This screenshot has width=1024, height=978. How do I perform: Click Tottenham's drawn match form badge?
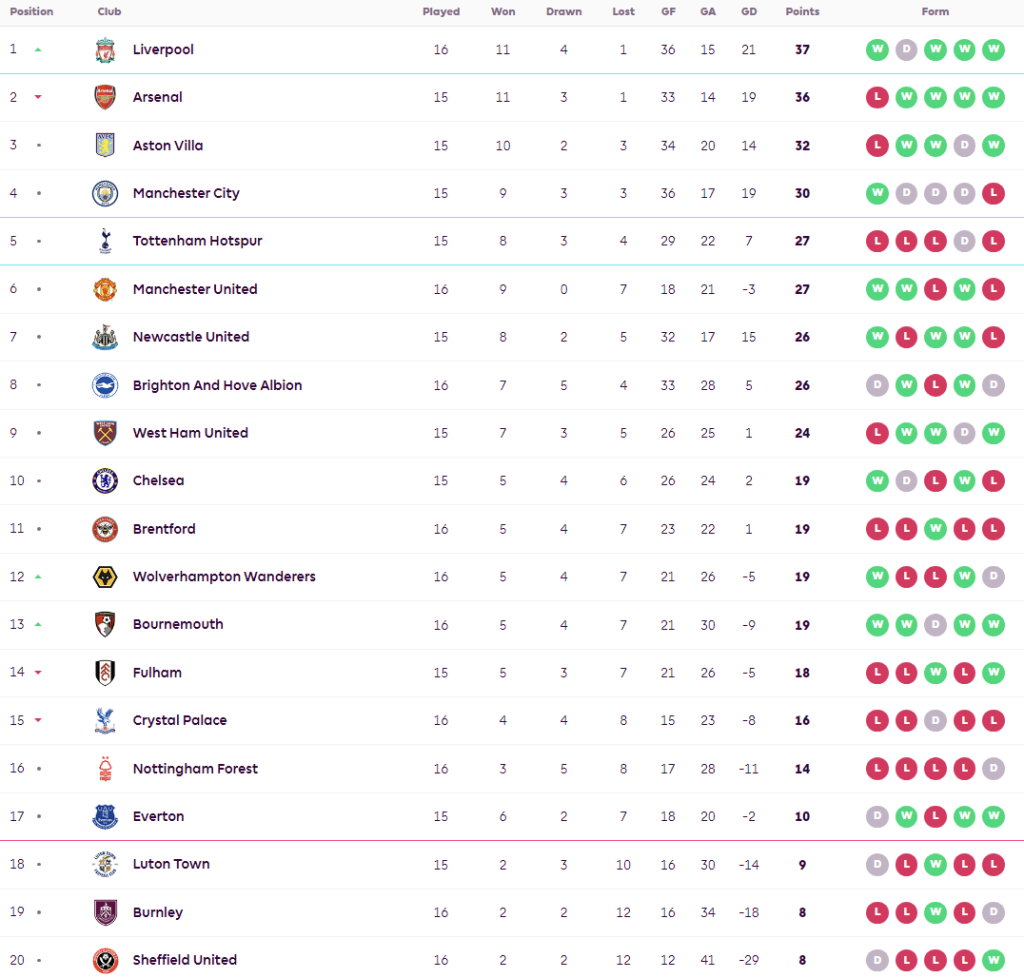point(964,241)
